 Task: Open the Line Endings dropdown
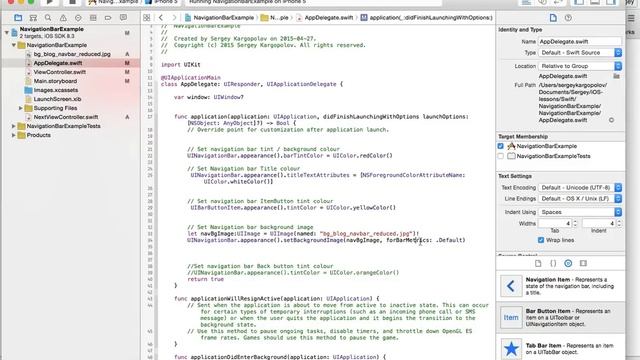click(580, 198)
